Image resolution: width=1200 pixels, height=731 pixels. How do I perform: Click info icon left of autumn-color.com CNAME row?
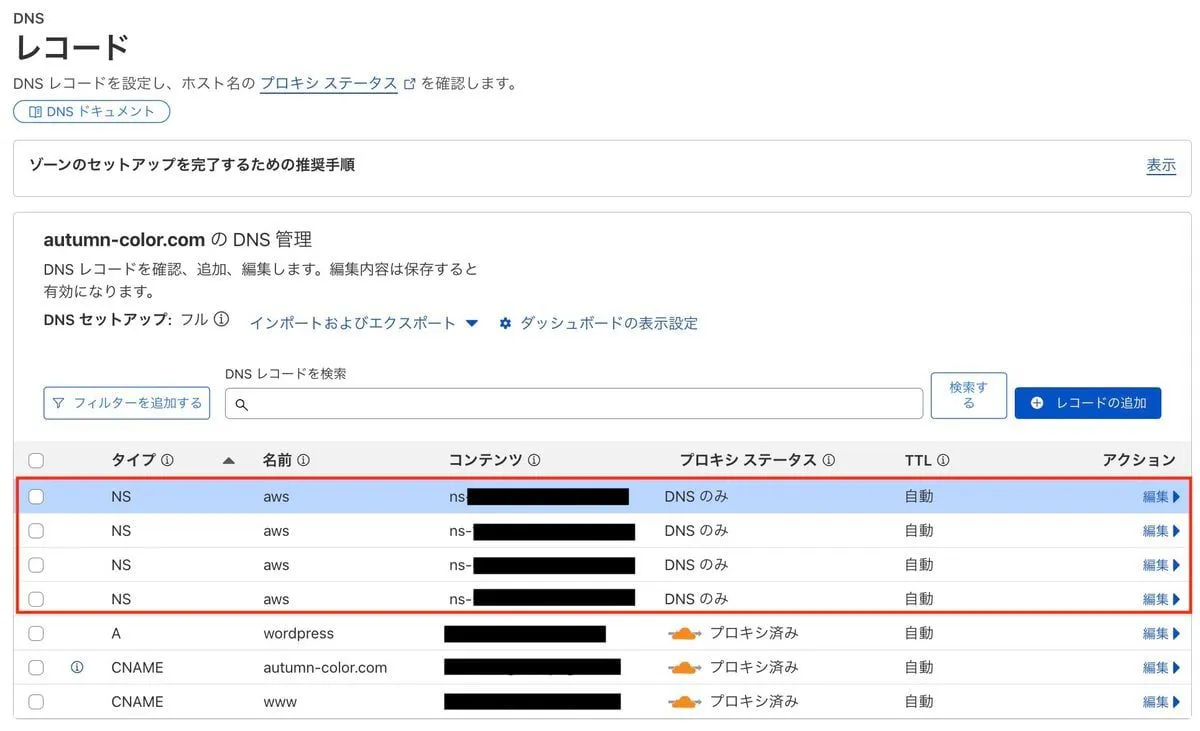click(x=77, y=667)
